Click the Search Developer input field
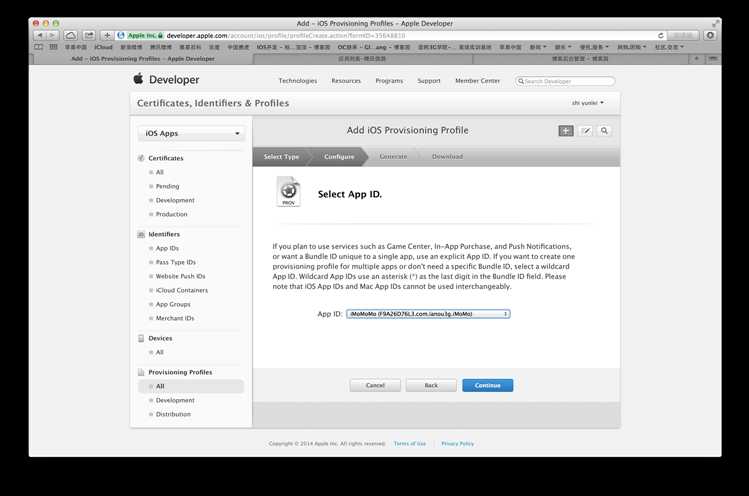This screenshot has width=749, height=496. 565,81
